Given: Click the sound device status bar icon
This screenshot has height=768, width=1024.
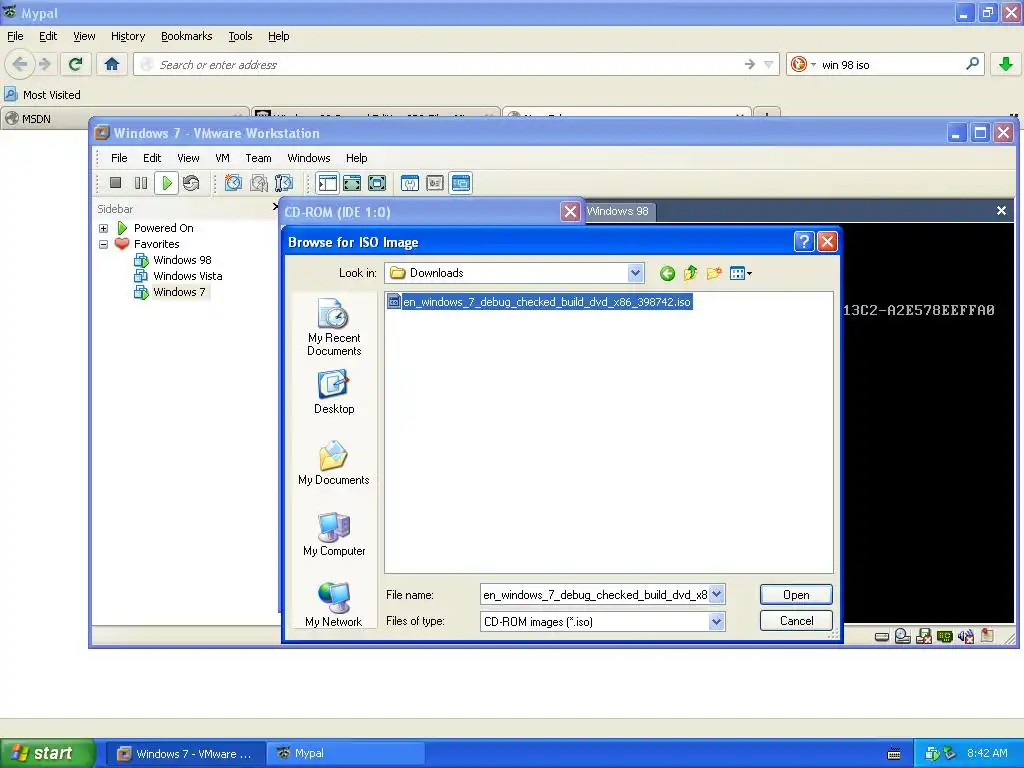Looking at the screenshot, I should [966, 636].
